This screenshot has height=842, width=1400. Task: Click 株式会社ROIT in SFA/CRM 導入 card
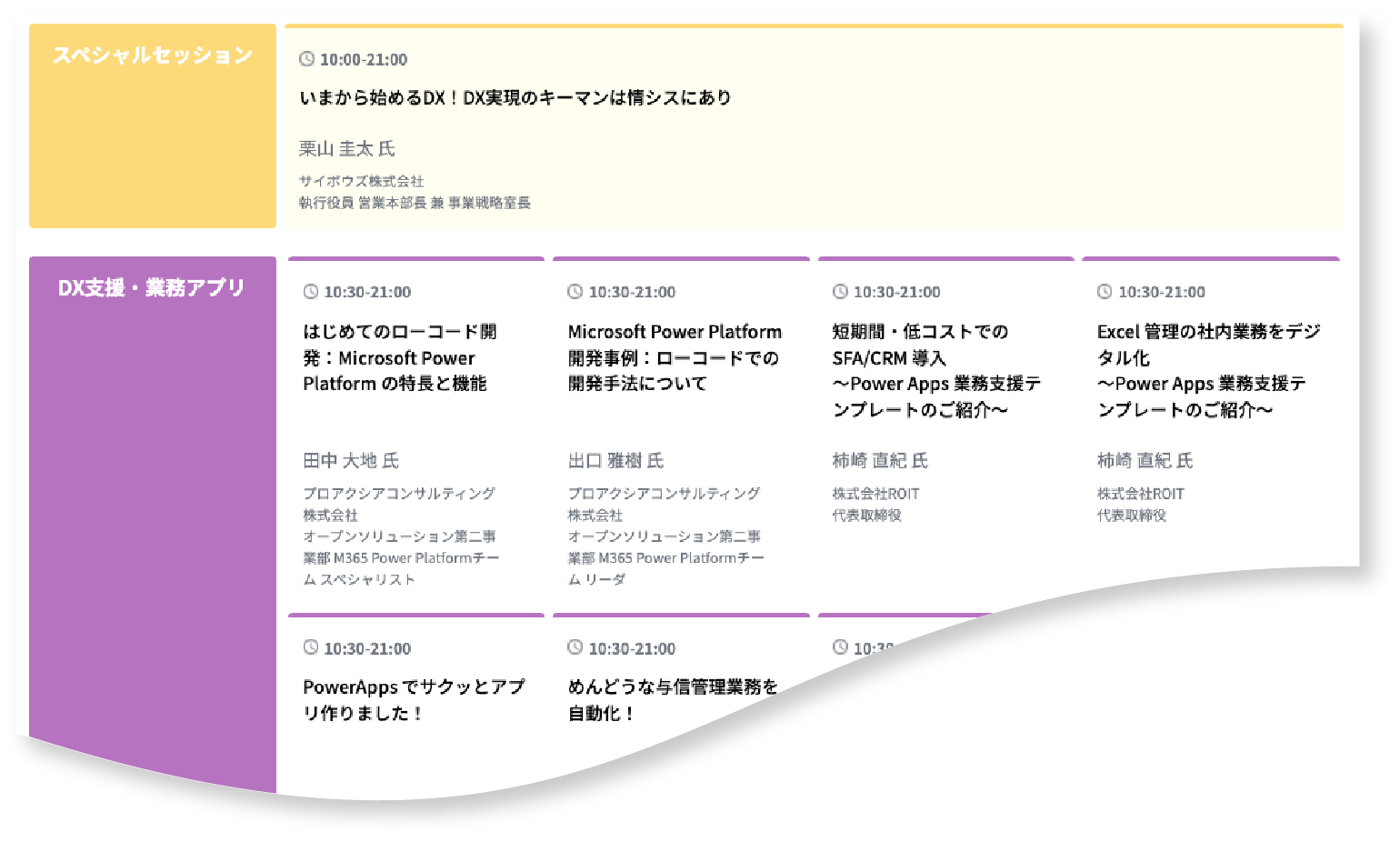876,494
